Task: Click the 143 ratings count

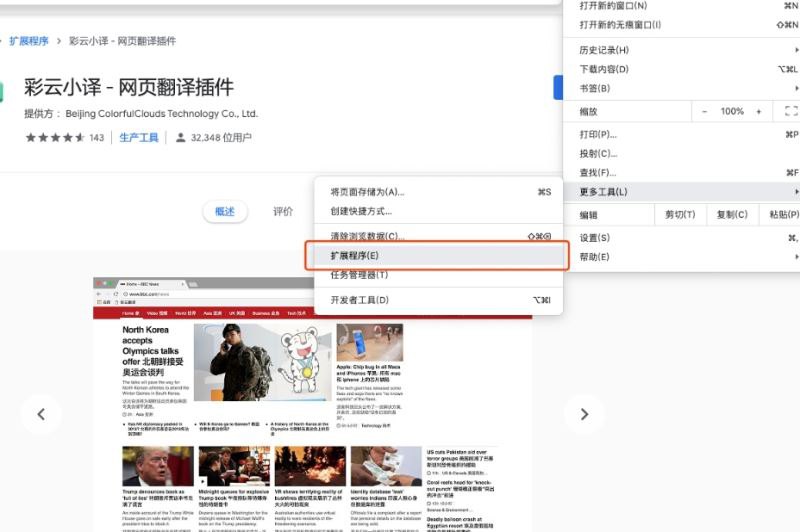Action: point(96,138)
